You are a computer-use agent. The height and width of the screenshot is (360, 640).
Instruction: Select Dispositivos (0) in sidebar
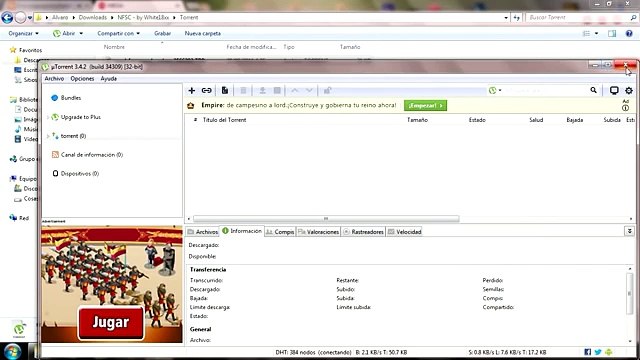(x=80, y=173)
